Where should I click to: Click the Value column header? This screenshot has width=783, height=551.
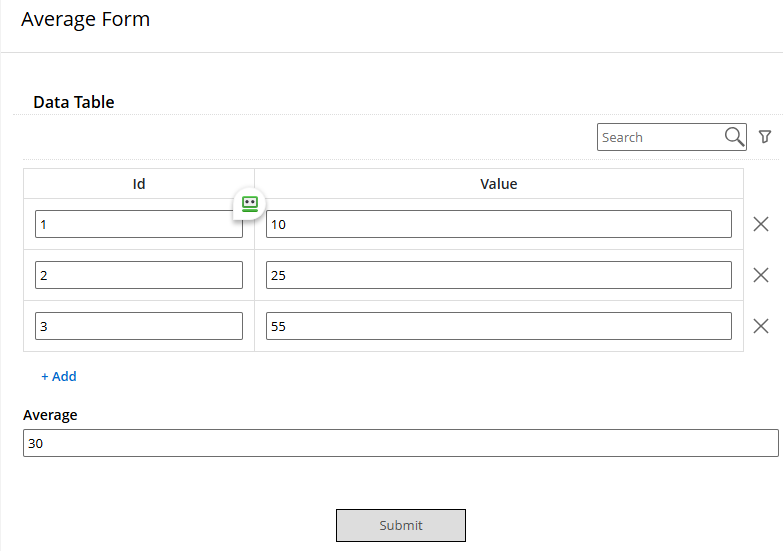(499, 184)
